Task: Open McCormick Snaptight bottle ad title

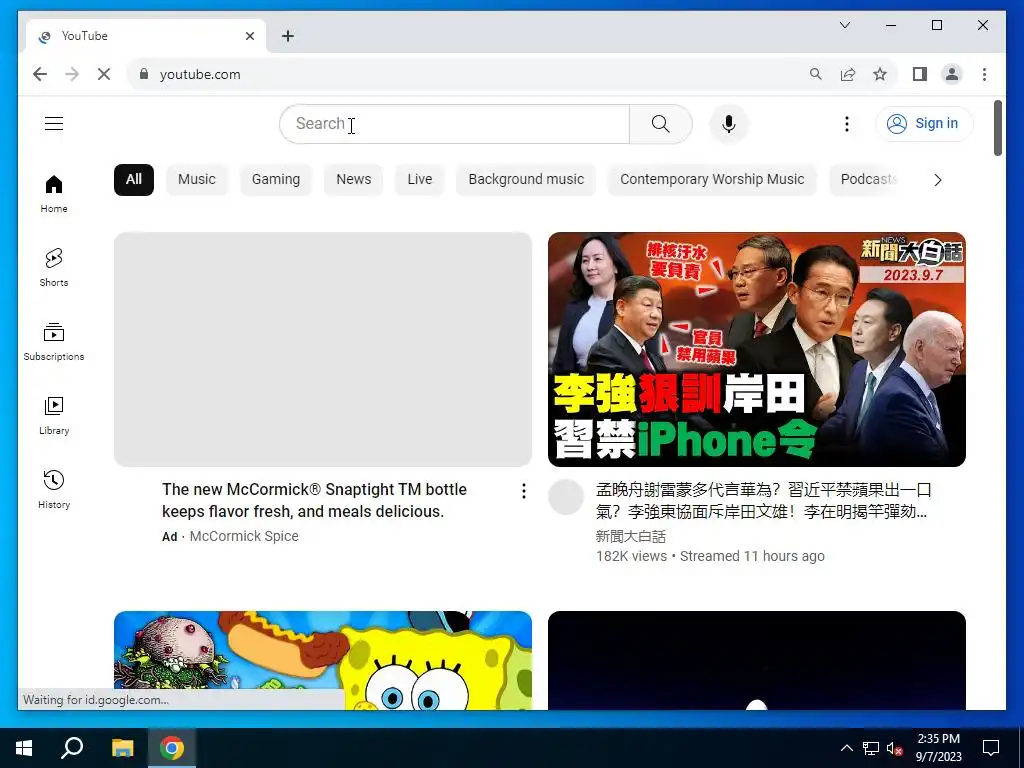Action: tap(314, 500)
